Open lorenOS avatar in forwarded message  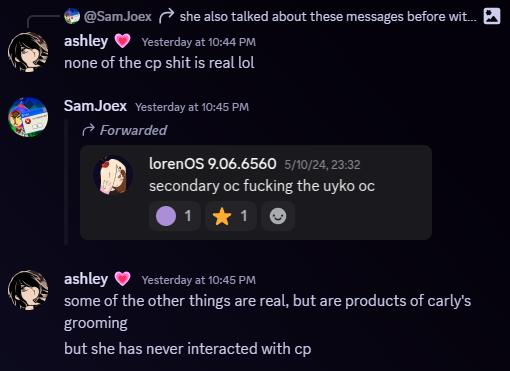point(113,175)
